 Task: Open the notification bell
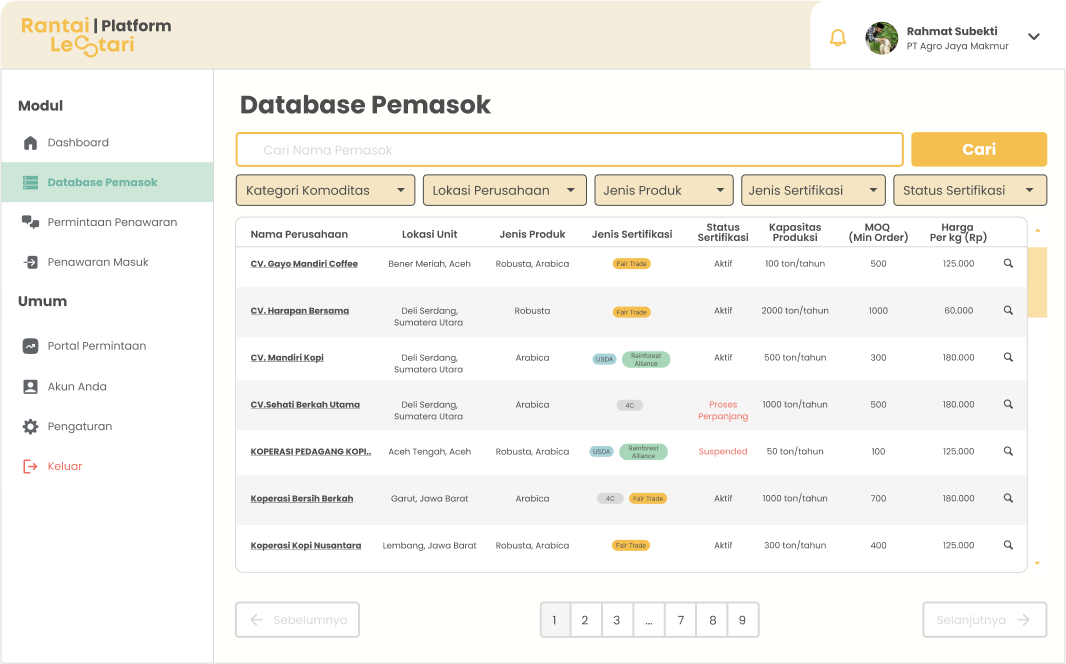[x=839, y=35]
